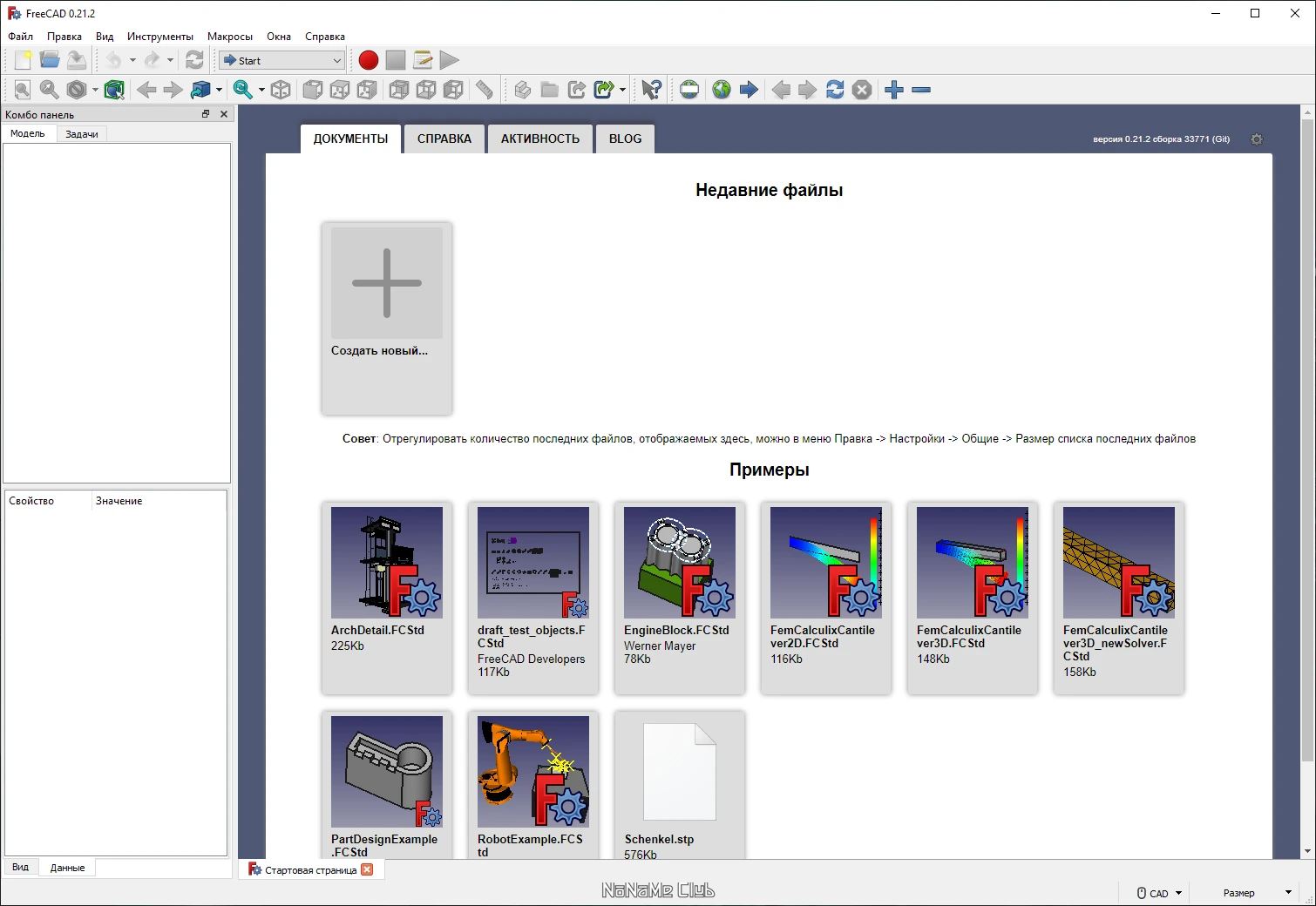Switch to the Задачи tab in combo panel
1316x906 pixels.
point(82,134)
